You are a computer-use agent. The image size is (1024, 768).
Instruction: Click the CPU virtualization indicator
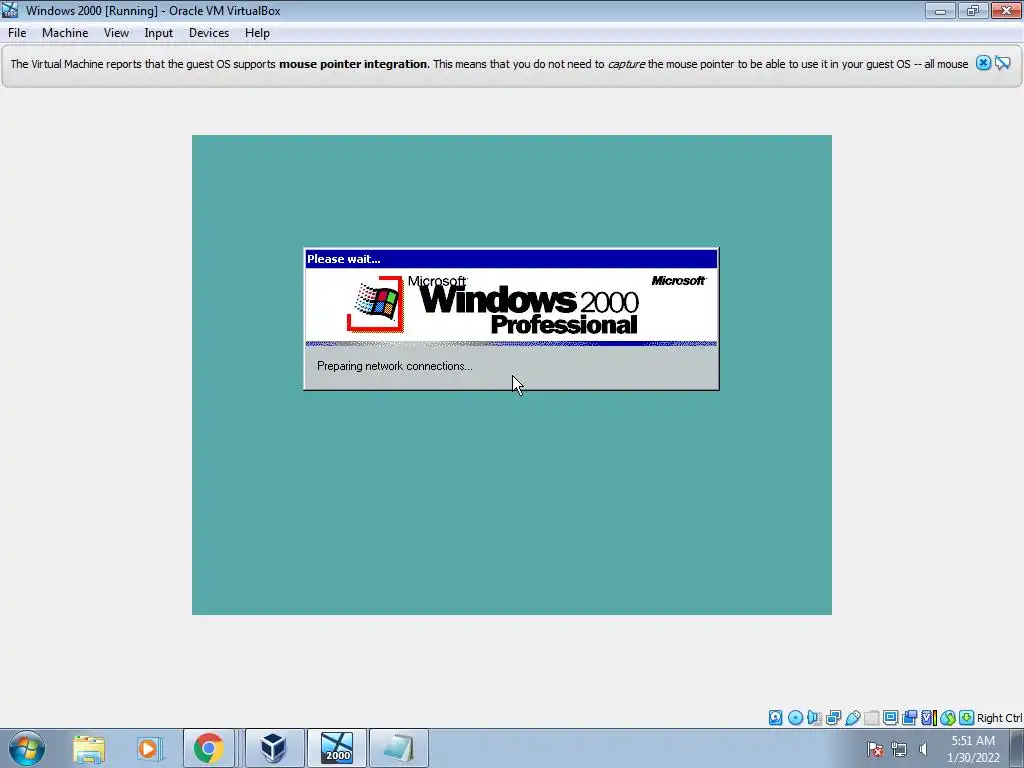pyautogui.click(x=929, y=718)
